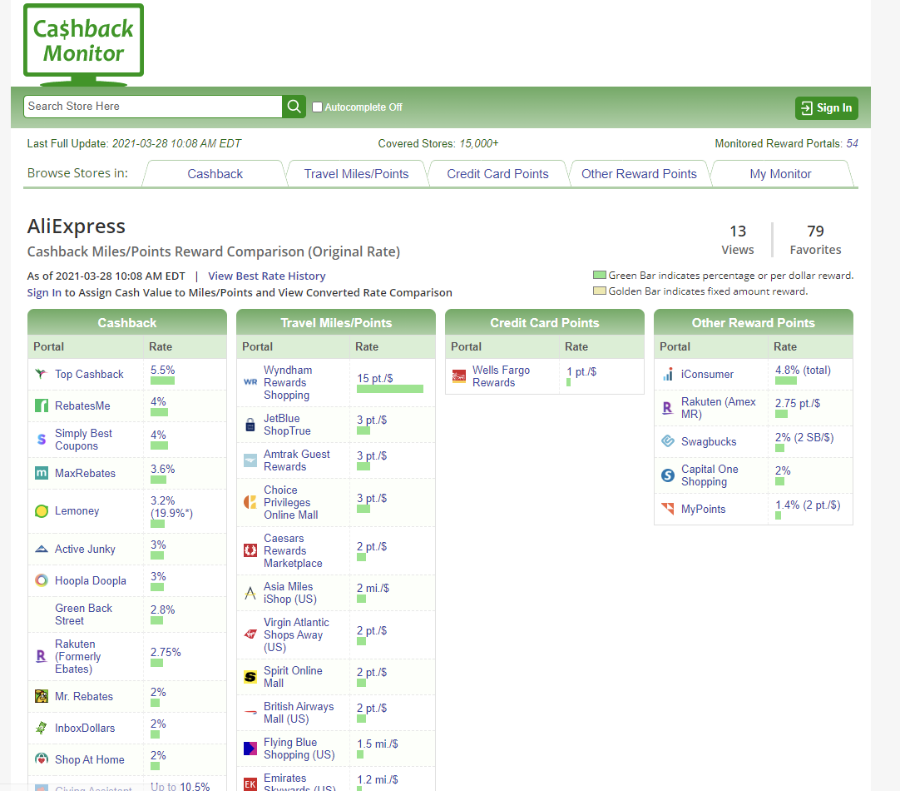Image resolution: width=900 pixels, height=791 pixels.
Task: Click the Spirit Online Mall icon
Action: [250, 677]
